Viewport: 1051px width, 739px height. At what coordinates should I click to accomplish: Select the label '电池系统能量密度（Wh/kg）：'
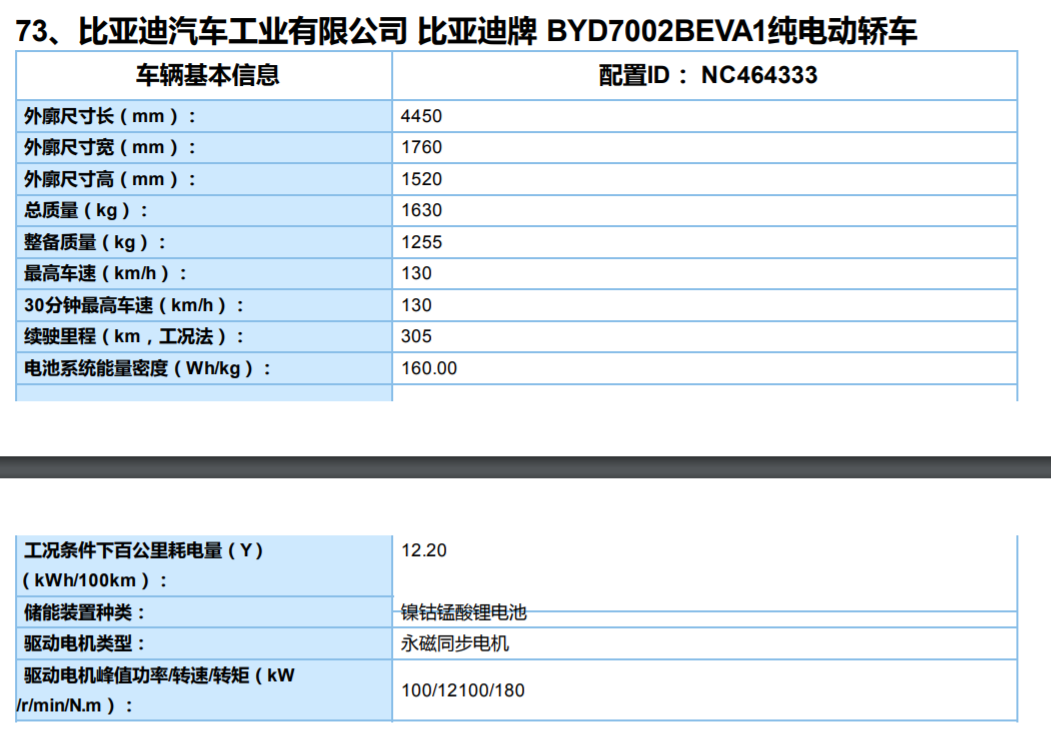(x=149, y=368)
